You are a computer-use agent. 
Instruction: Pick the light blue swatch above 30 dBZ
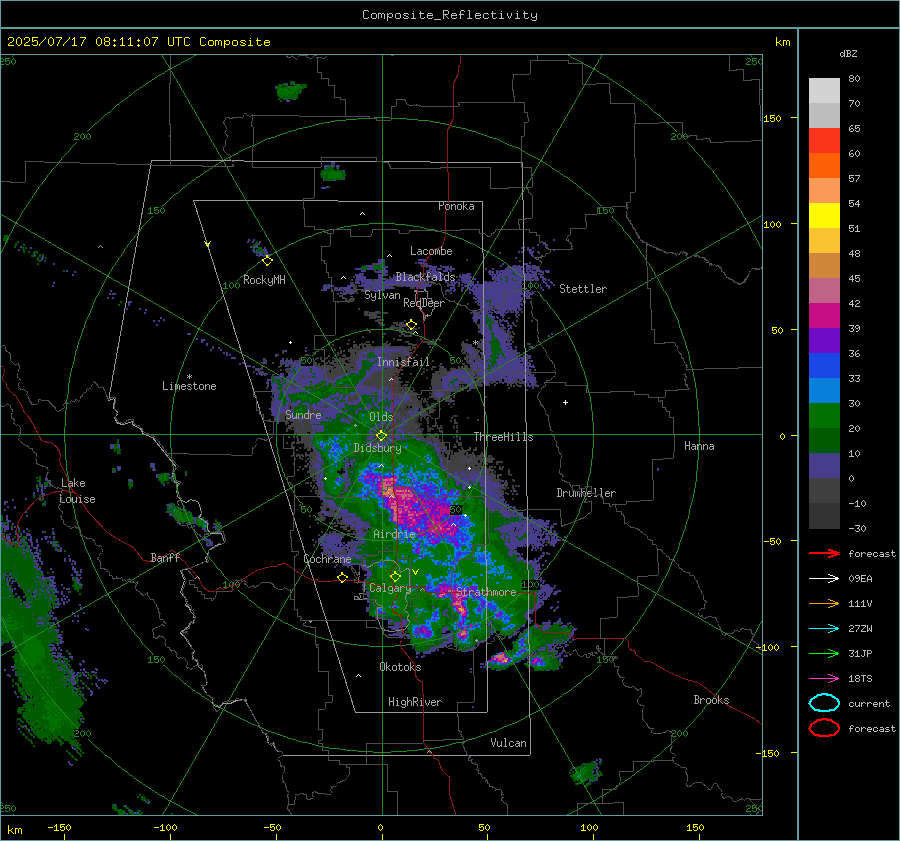click(824, 390)
